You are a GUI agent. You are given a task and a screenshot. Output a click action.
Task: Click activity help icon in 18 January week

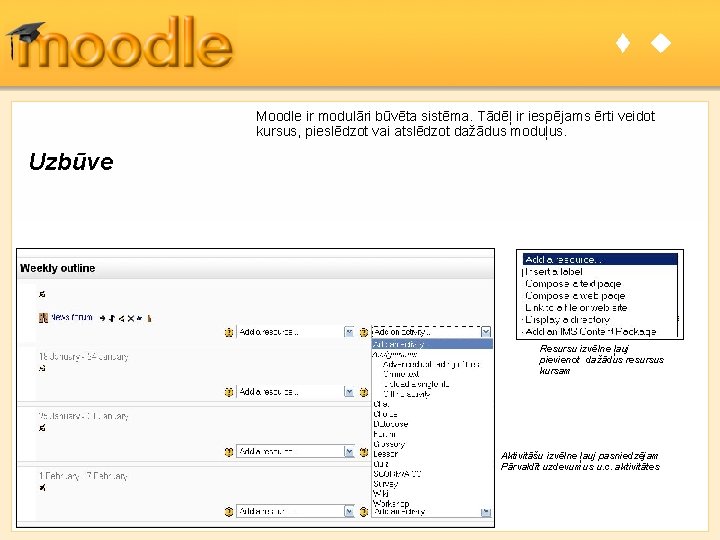tap(364, 392)
